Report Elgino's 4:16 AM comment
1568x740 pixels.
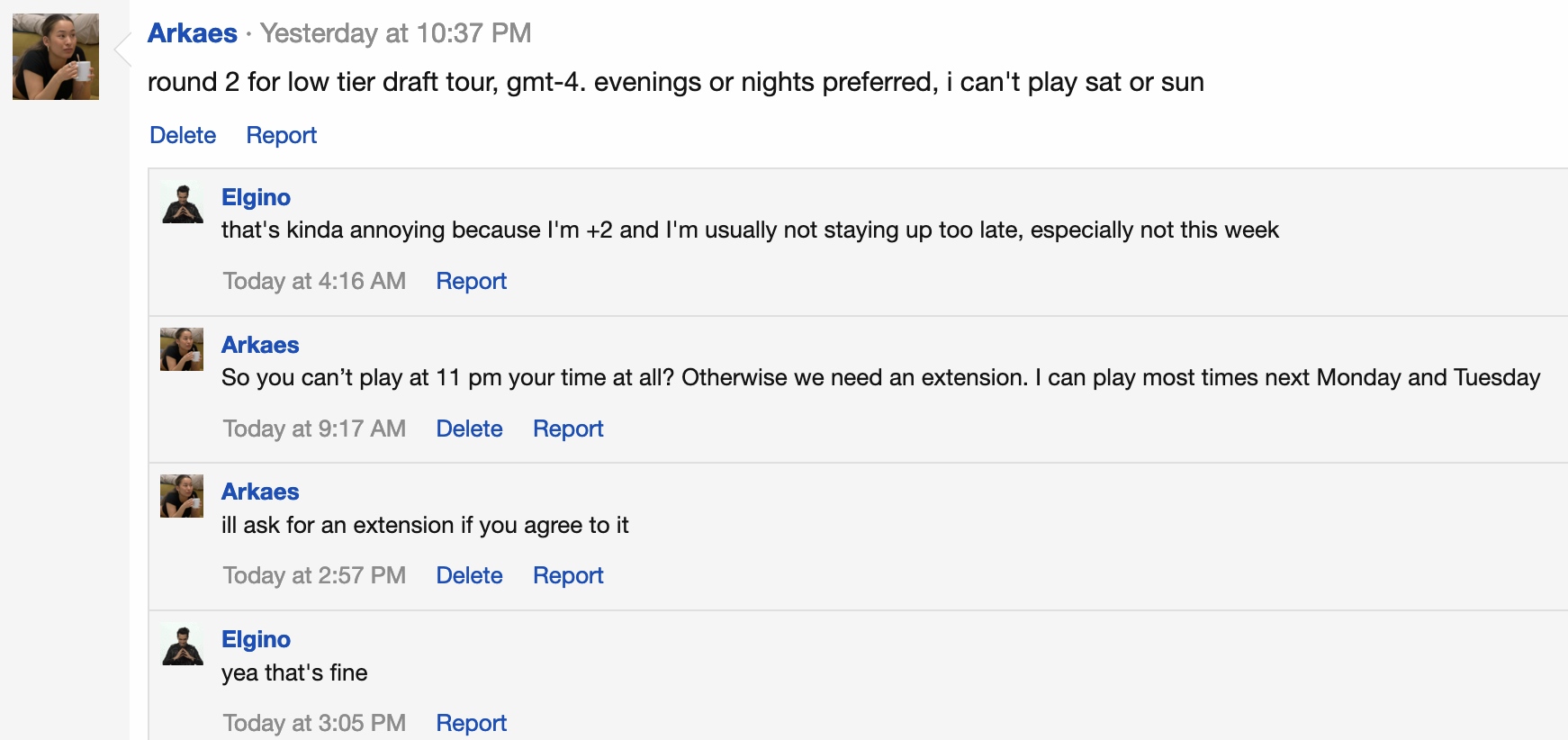click(472, 281)
